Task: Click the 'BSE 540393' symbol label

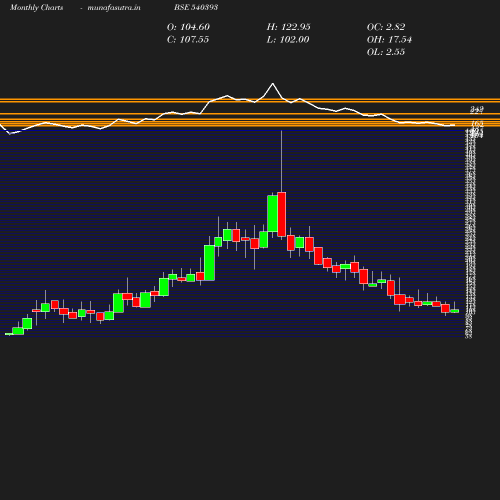Action: click(196, 7)
